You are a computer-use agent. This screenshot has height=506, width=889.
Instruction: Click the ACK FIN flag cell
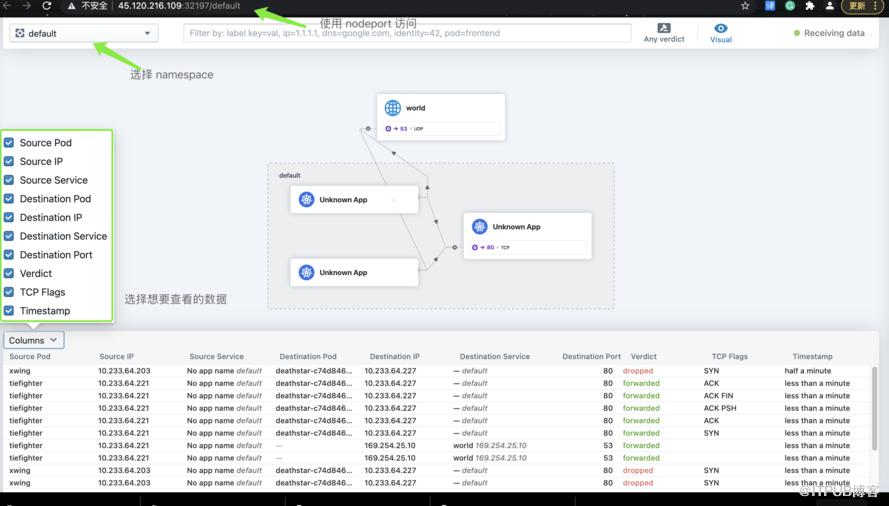pos(718,395)
